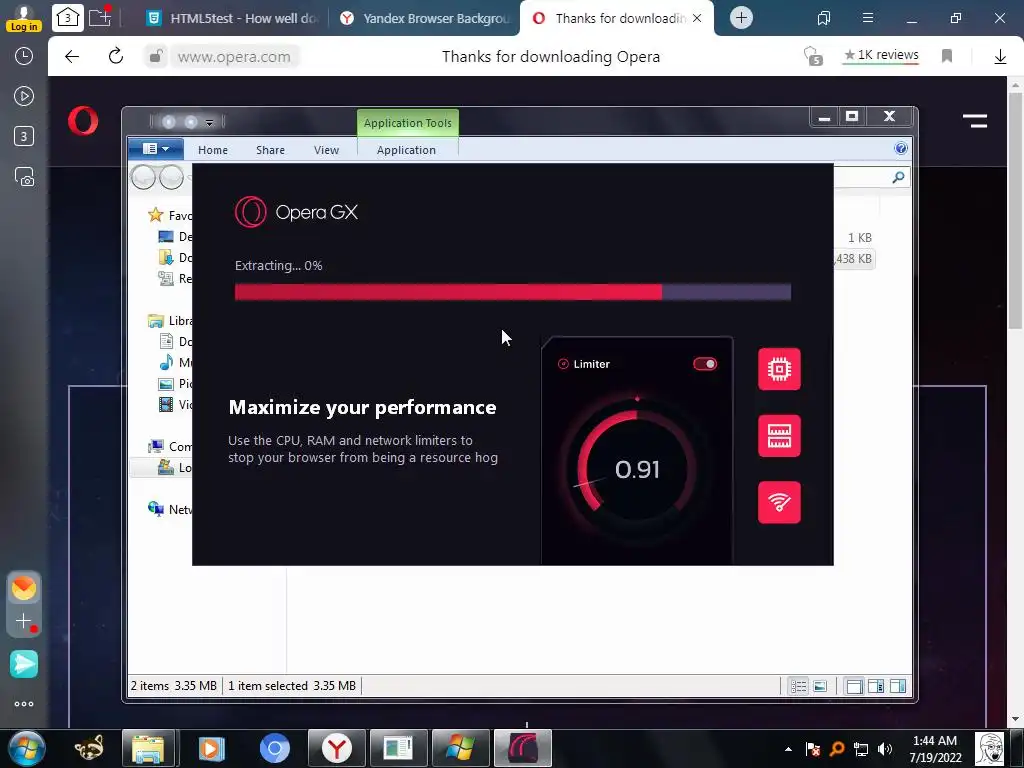Open the Opera webpage hamburger menu
This screenshot has width=1024, height=768.
coord(974,121)
